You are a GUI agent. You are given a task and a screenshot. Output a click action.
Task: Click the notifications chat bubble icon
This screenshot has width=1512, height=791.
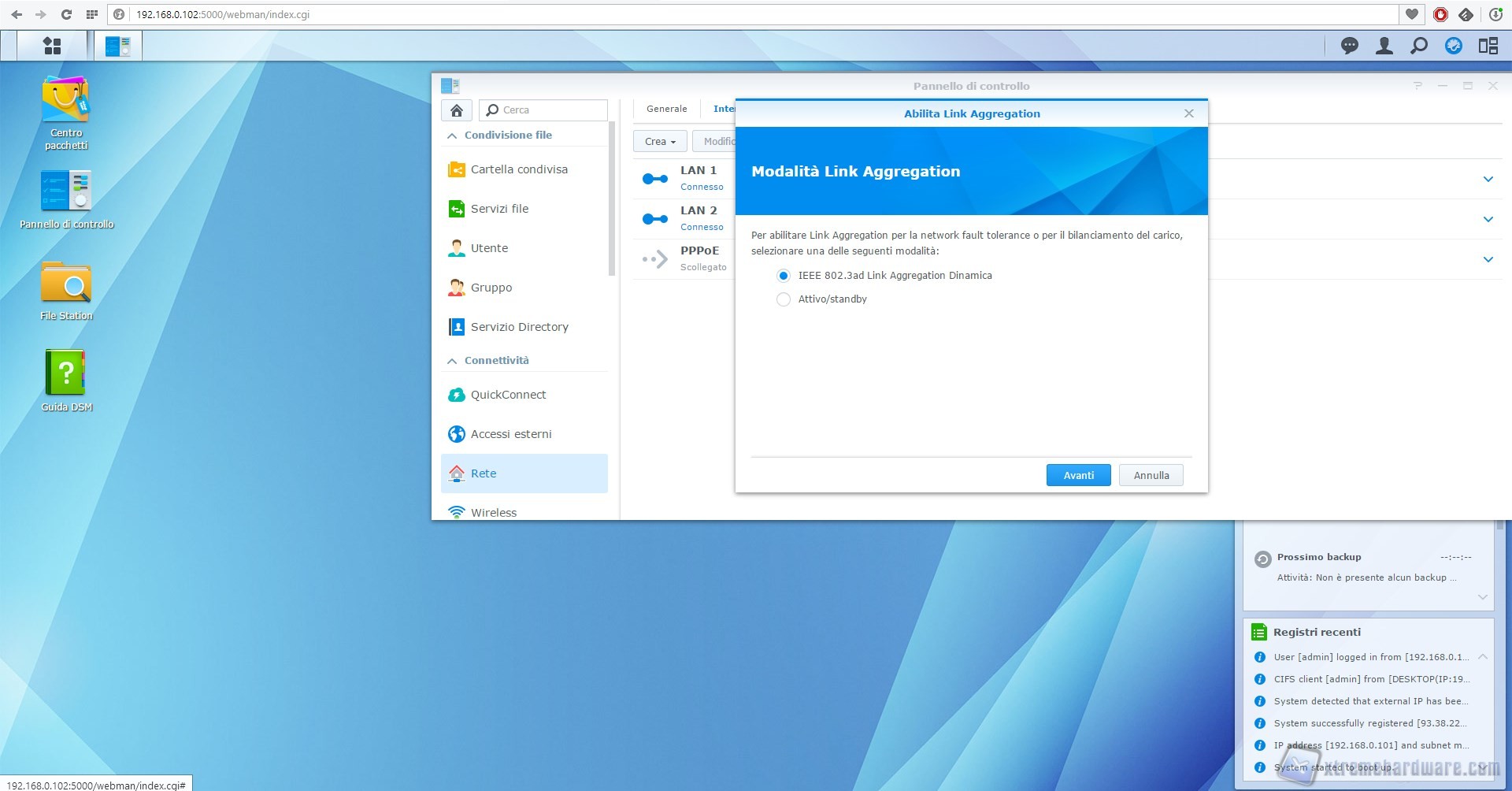tap(1349, 46)
